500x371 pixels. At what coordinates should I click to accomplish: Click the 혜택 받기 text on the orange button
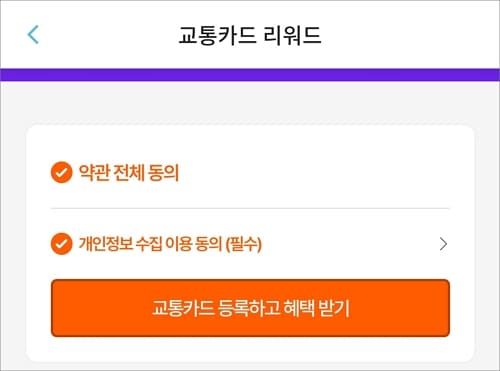coord(316,308)
